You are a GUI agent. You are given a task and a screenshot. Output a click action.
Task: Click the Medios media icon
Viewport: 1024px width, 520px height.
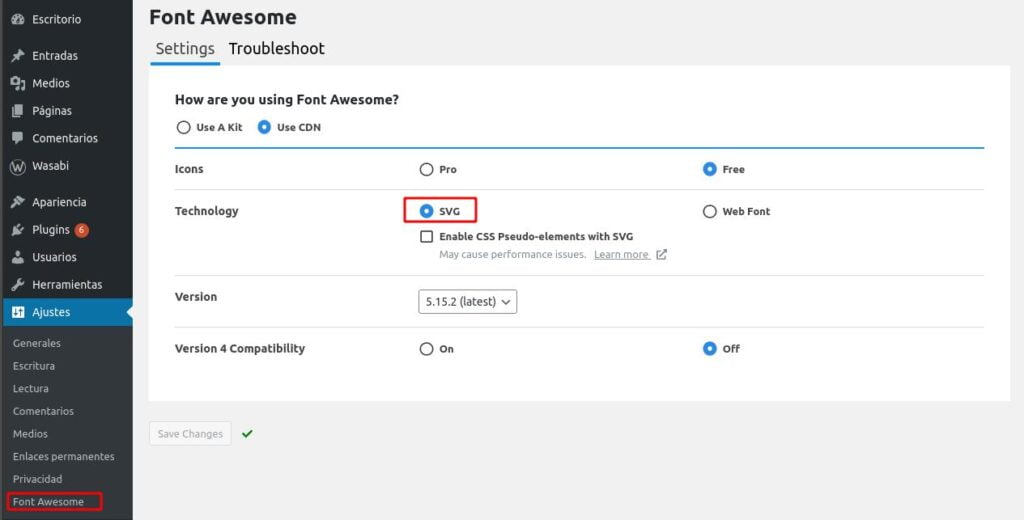18,83
